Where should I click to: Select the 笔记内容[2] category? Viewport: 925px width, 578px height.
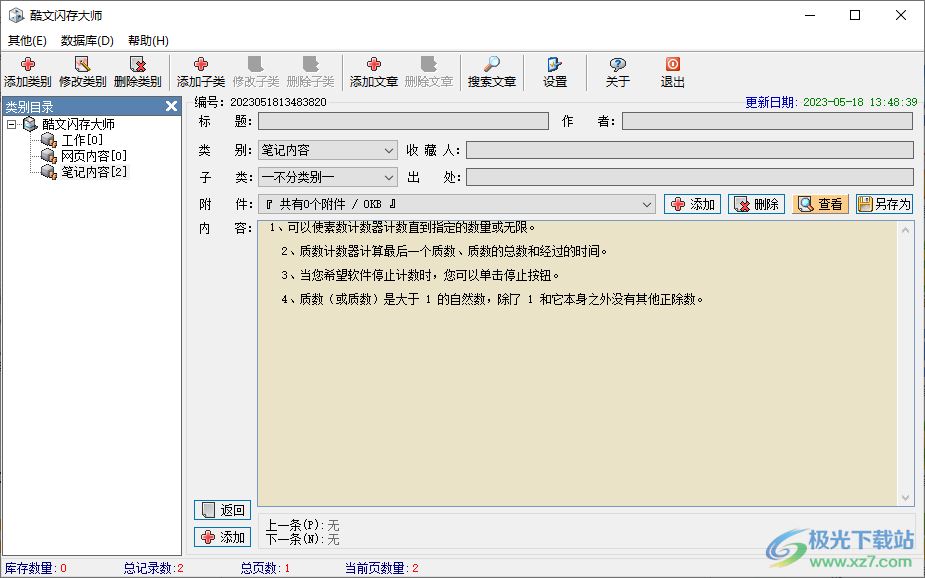(x=94, y=172)
